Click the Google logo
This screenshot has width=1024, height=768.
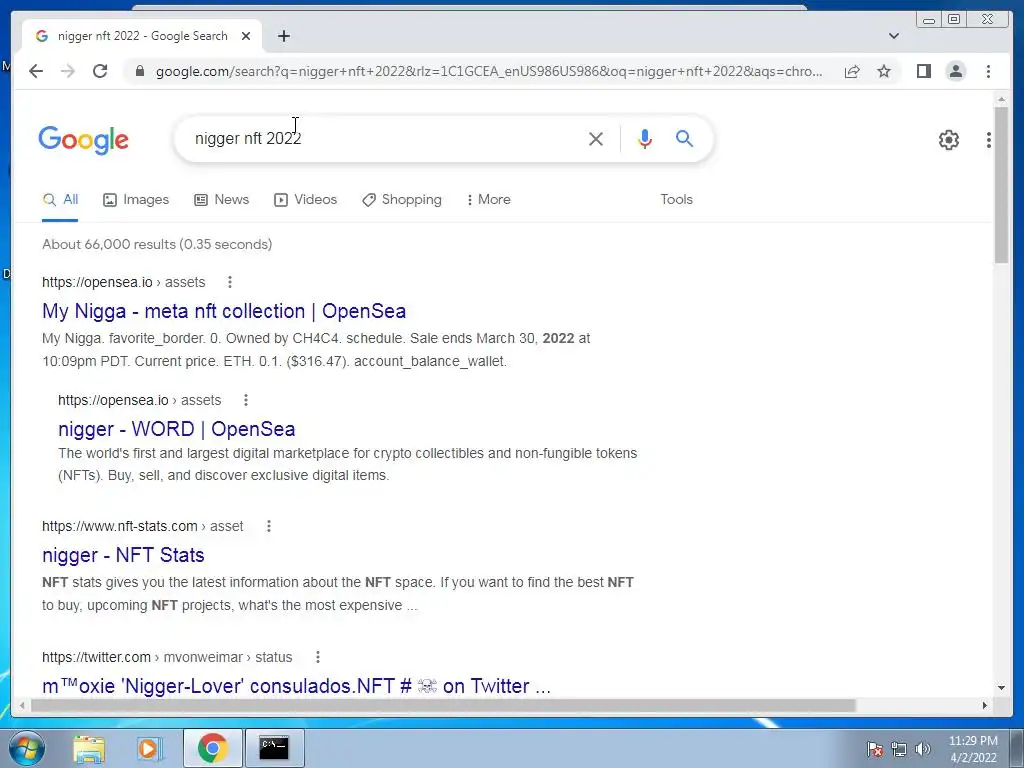[x=84, y=140]
